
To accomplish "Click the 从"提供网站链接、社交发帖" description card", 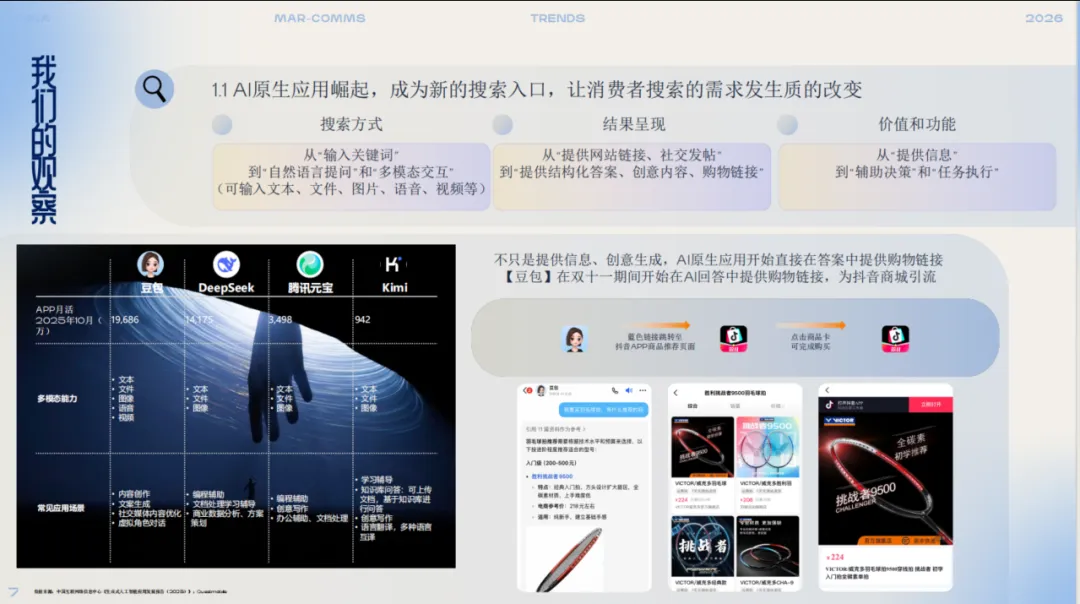I will point(632,176).
